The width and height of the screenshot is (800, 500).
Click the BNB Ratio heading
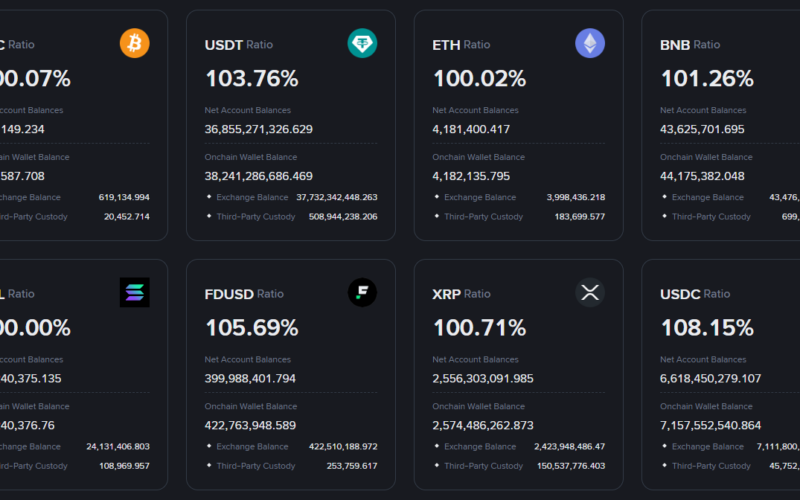(690, 45)
